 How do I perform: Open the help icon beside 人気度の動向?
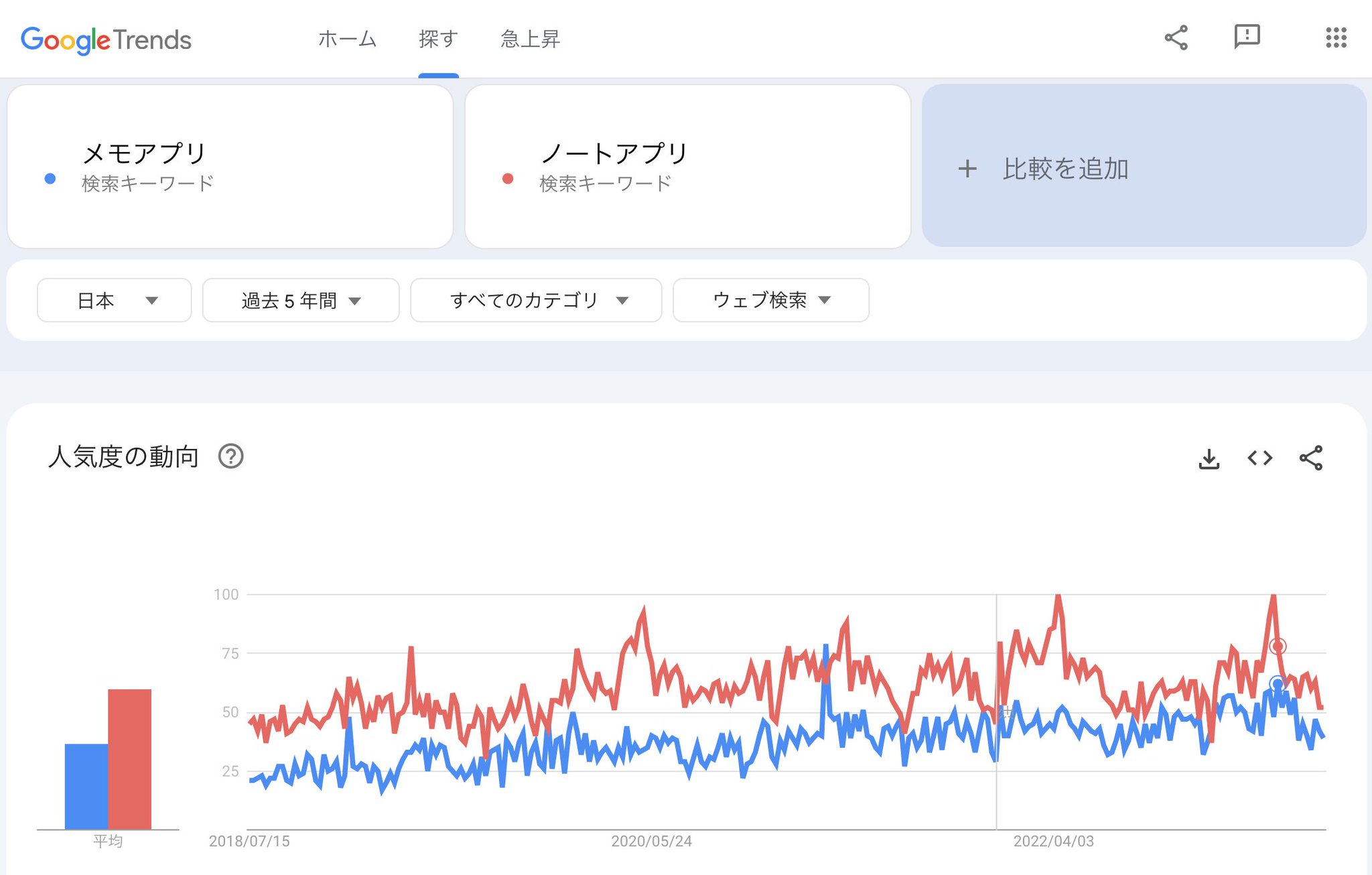click(x=230, y=456)
